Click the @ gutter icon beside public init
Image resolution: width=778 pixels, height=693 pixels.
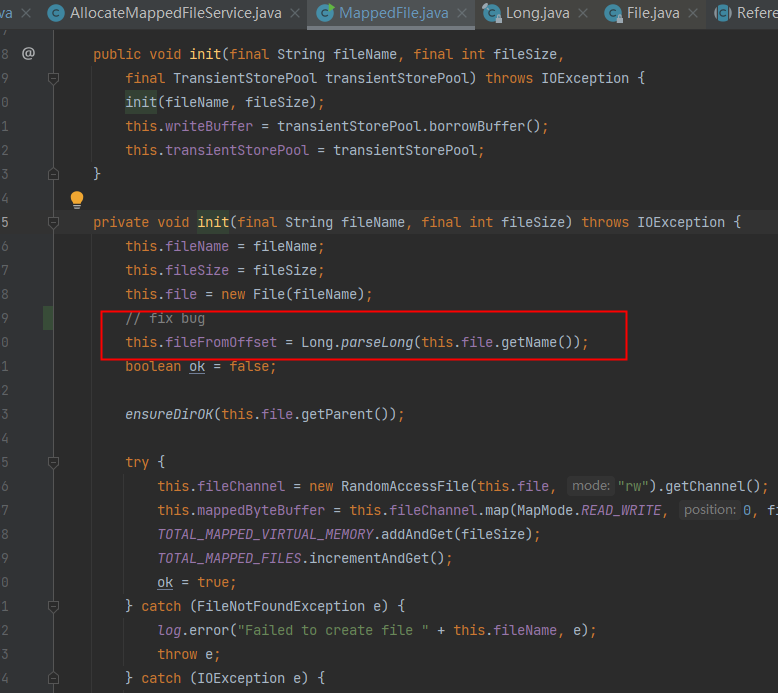[28, 53]
